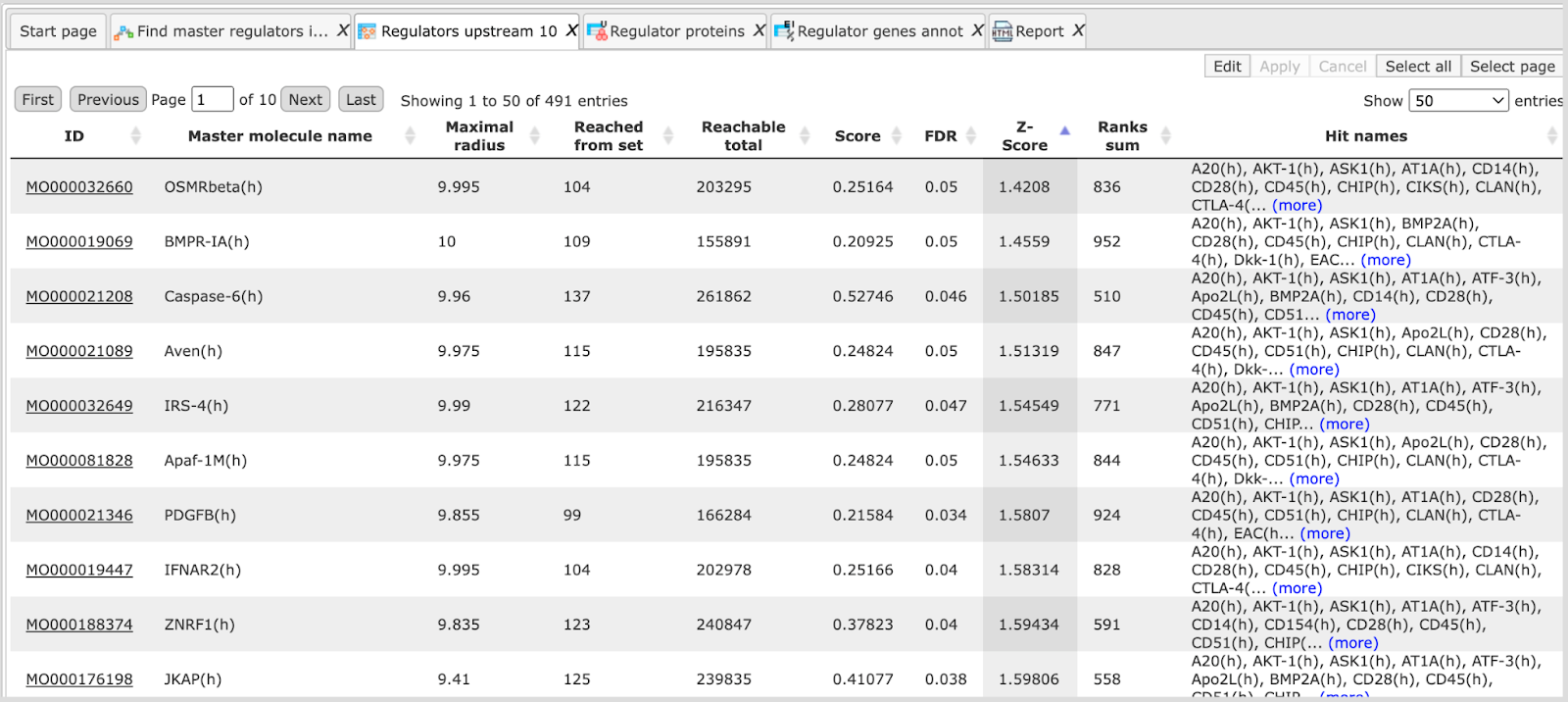Sort by Hit names arrows
1568x702 pixels.
pyautogui.click(x=1551, y=136)
